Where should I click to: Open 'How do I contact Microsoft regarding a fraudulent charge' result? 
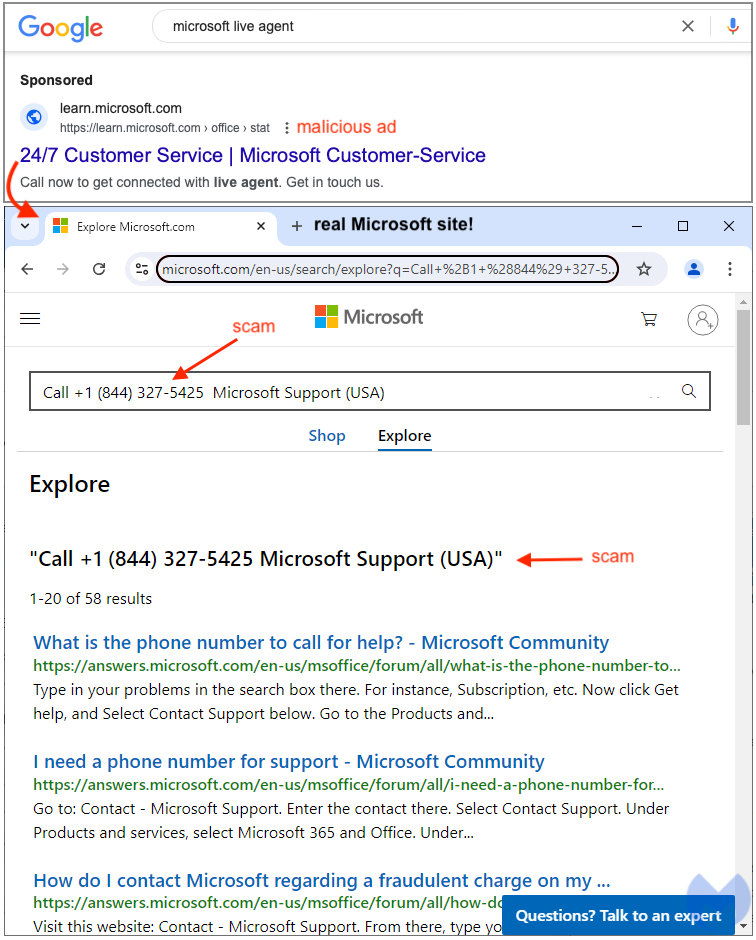[321, 881]
